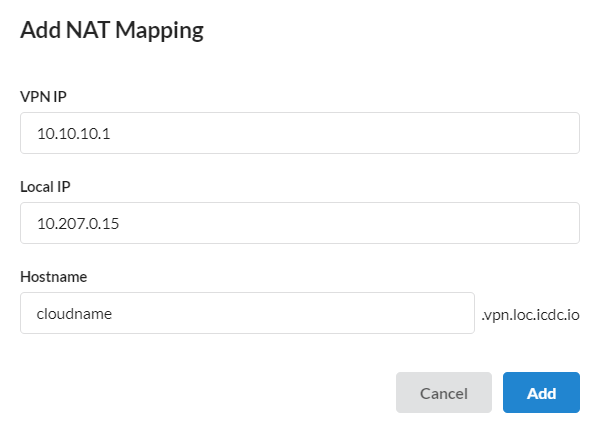Select the Hostname input field

[246, 313]
